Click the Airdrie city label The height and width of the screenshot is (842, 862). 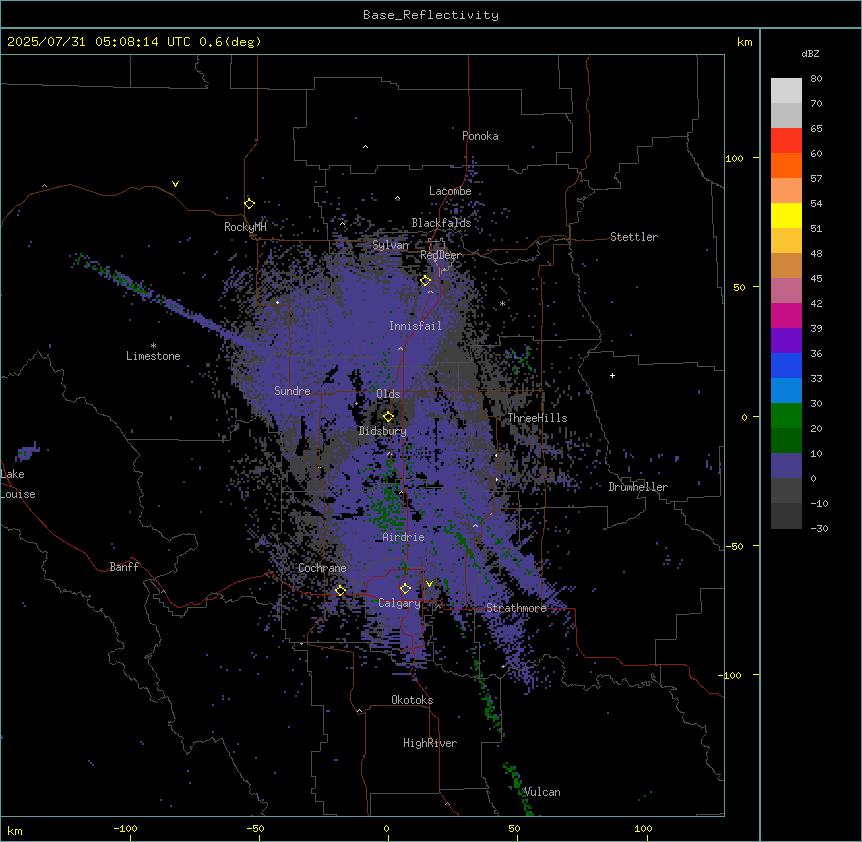(x=404, y=537)
